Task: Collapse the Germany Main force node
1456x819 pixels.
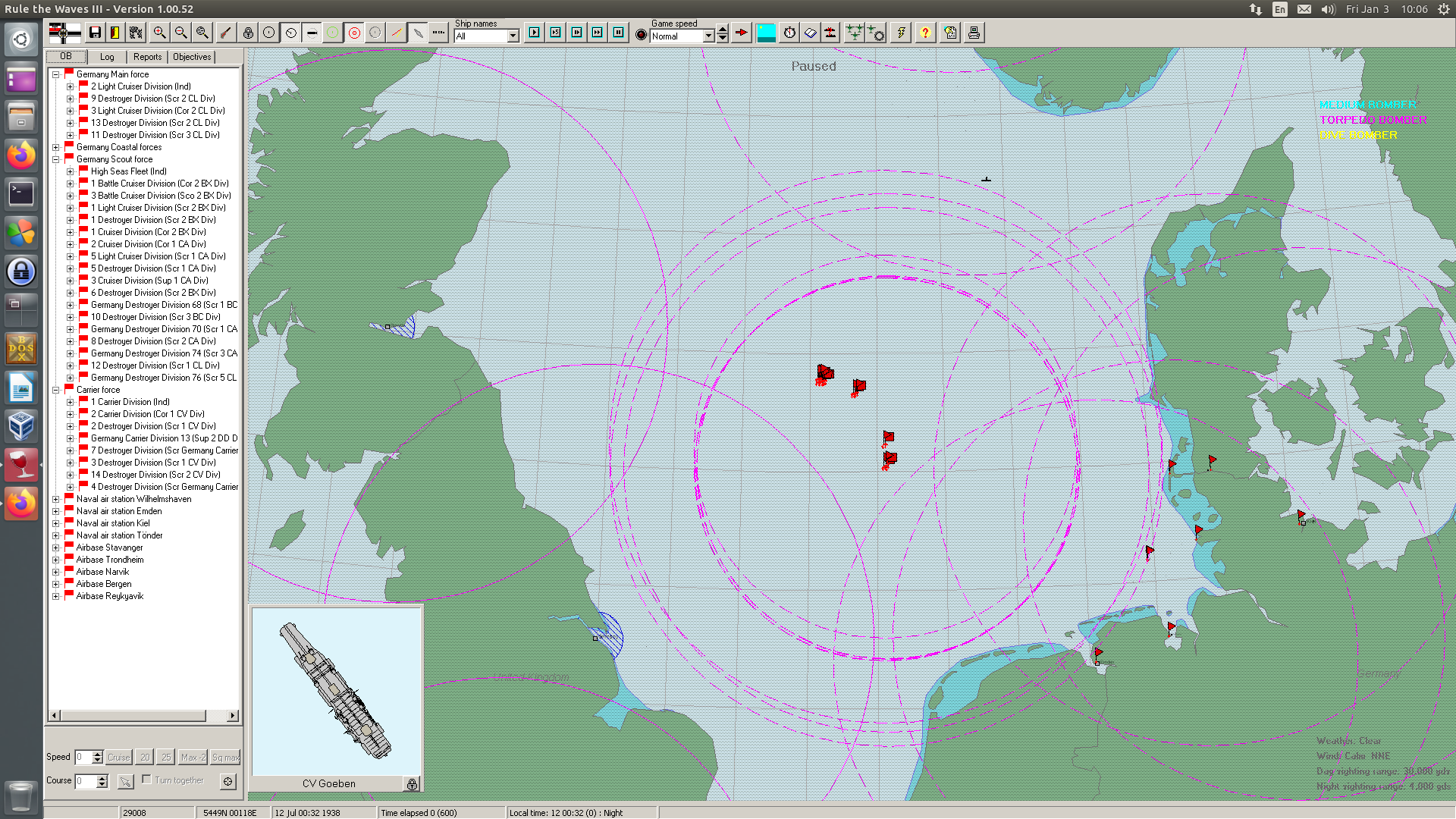Action: click(55, 74)
